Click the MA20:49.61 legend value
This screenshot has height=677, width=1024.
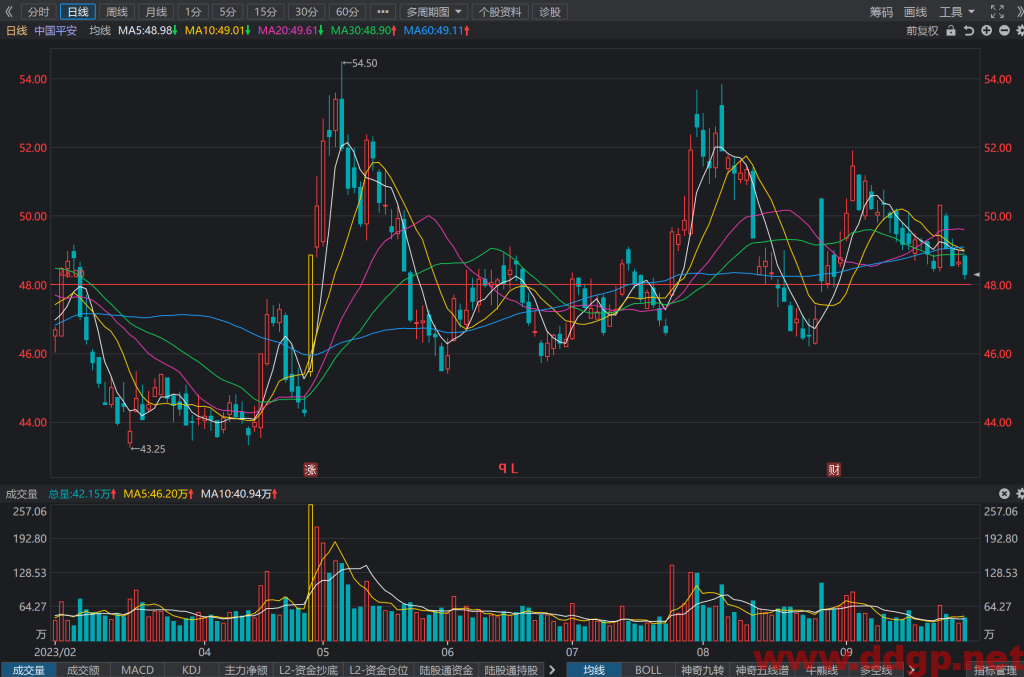pyautogui.click(x=291, y=31)
